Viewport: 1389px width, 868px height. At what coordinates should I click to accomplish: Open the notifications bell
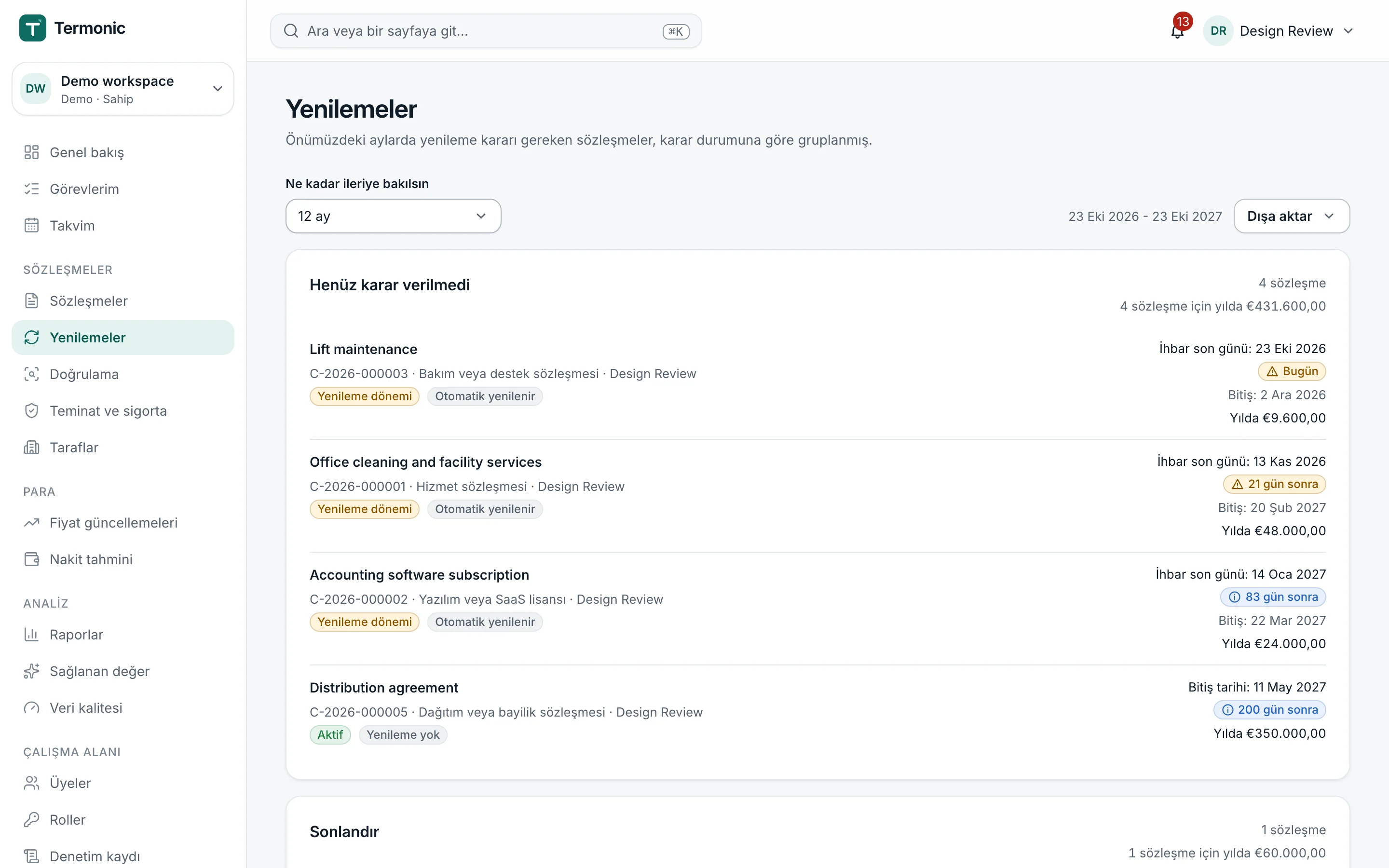tap(1177, 31)
